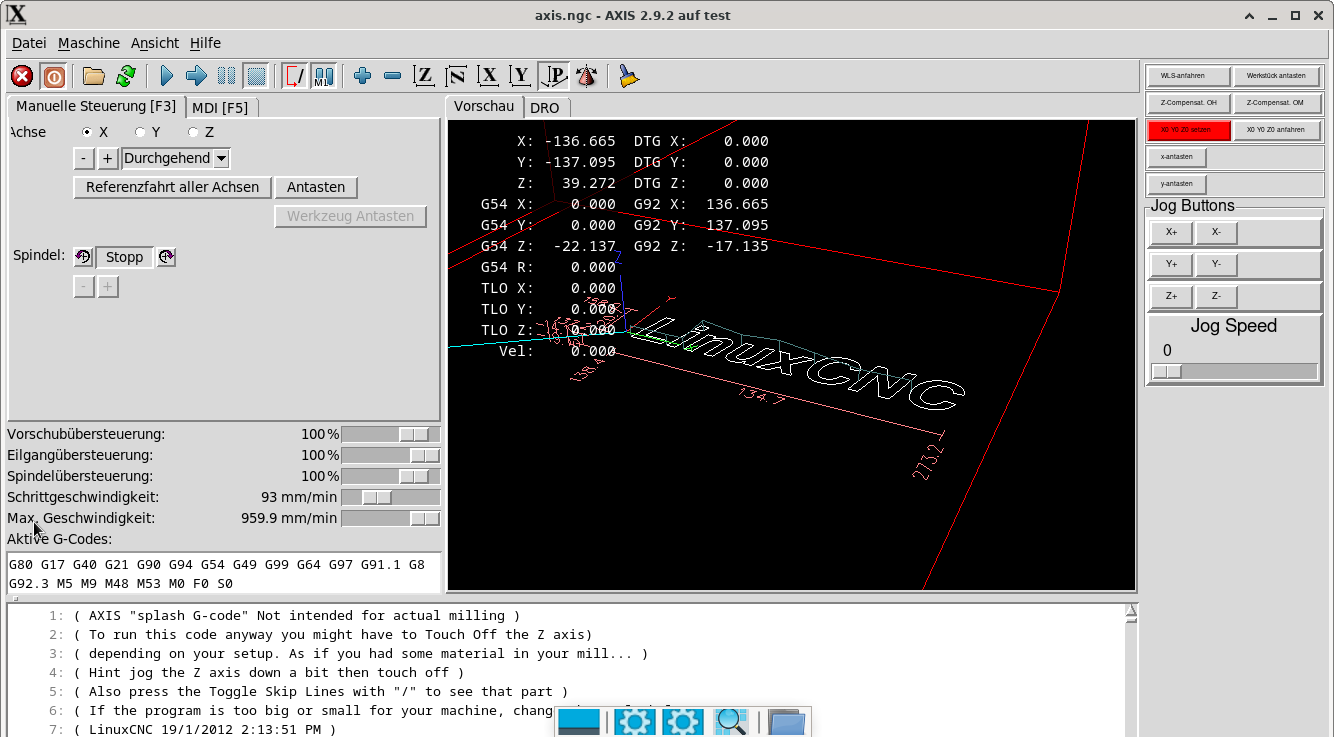Switch to Manuelle Steuerung [F3] tab
This screenshot has width=1334, height=737.
[x=96, y=106]
